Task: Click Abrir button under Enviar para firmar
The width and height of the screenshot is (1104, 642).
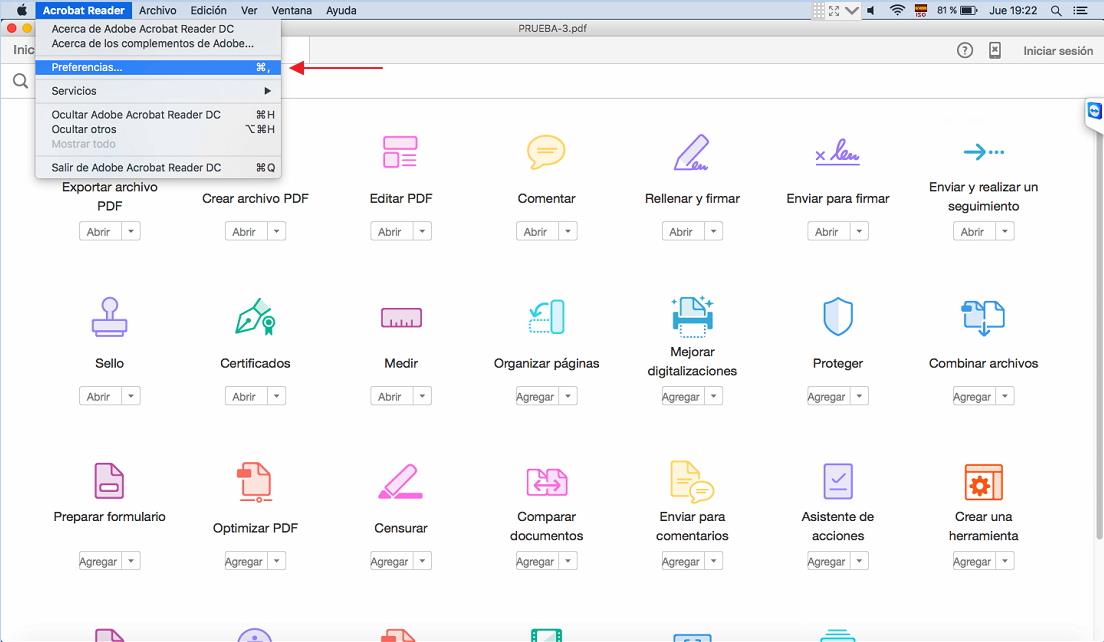Action: 826,231
